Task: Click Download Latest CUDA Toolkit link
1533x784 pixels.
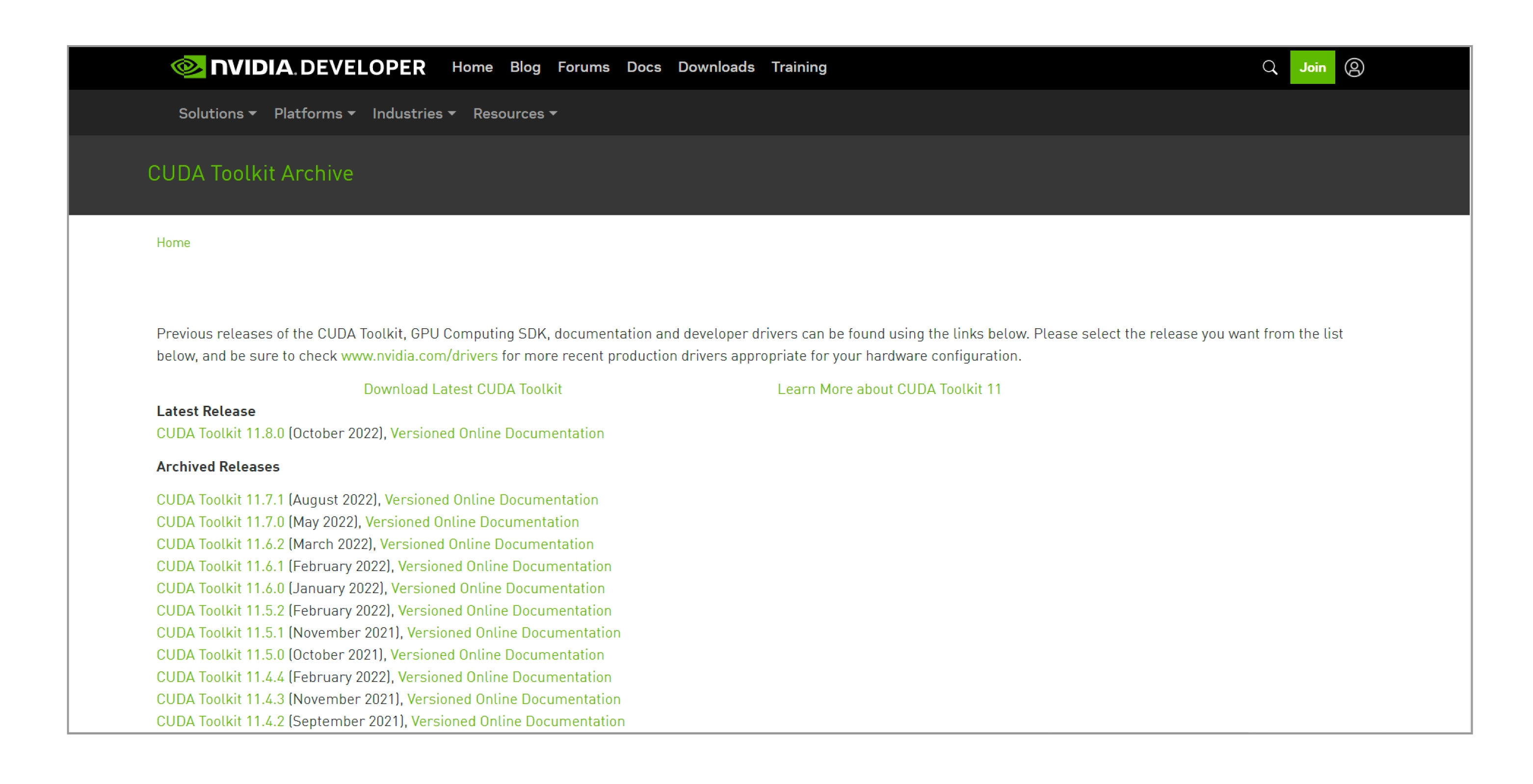Action: tap(462, 389)
